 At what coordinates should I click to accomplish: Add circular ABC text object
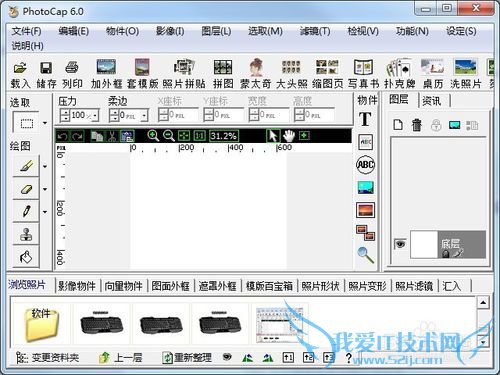pos(365,165)
